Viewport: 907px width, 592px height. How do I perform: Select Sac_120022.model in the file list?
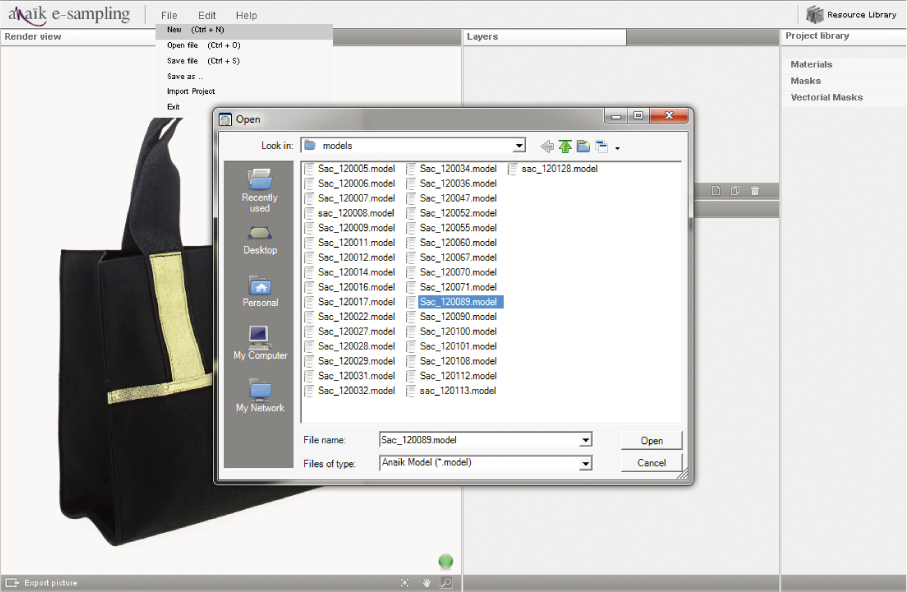tap(356, 317)
